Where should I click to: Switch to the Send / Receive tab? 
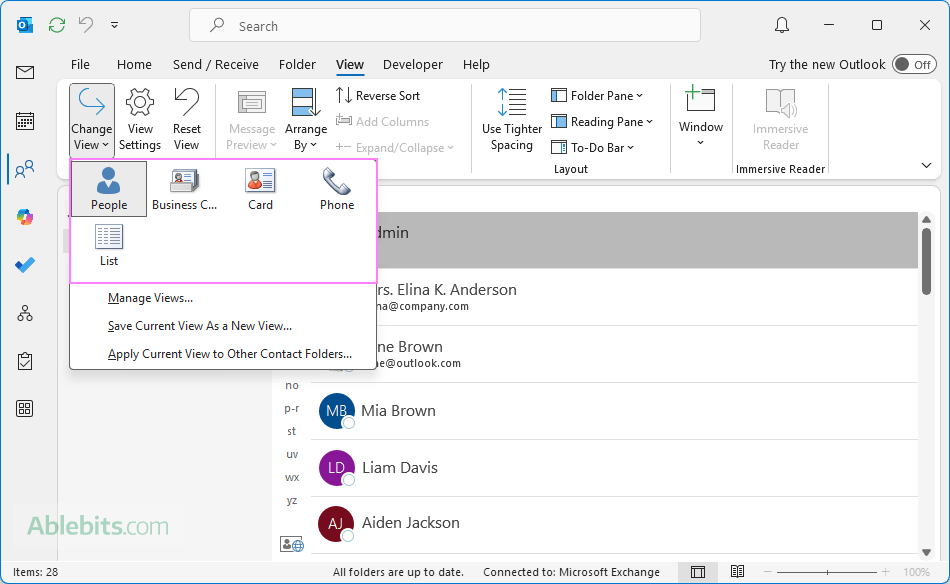pyautogui.click(x=216, y=64)
